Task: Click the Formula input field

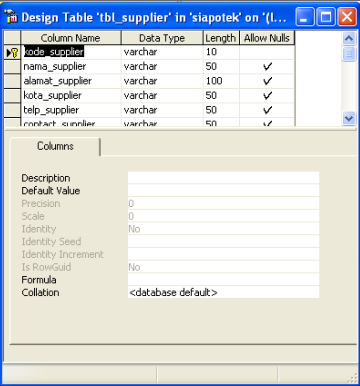Action: pyautogui.click(x=223, y=279)
